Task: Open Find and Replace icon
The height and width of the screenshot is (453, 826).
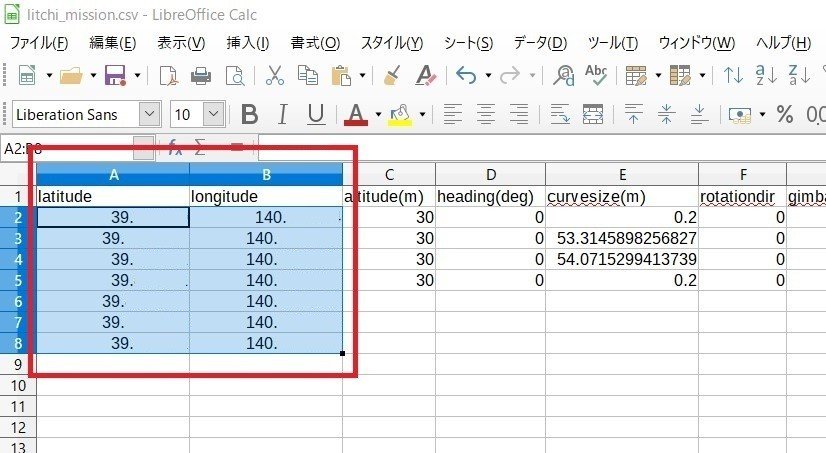Action: point(564,75)
